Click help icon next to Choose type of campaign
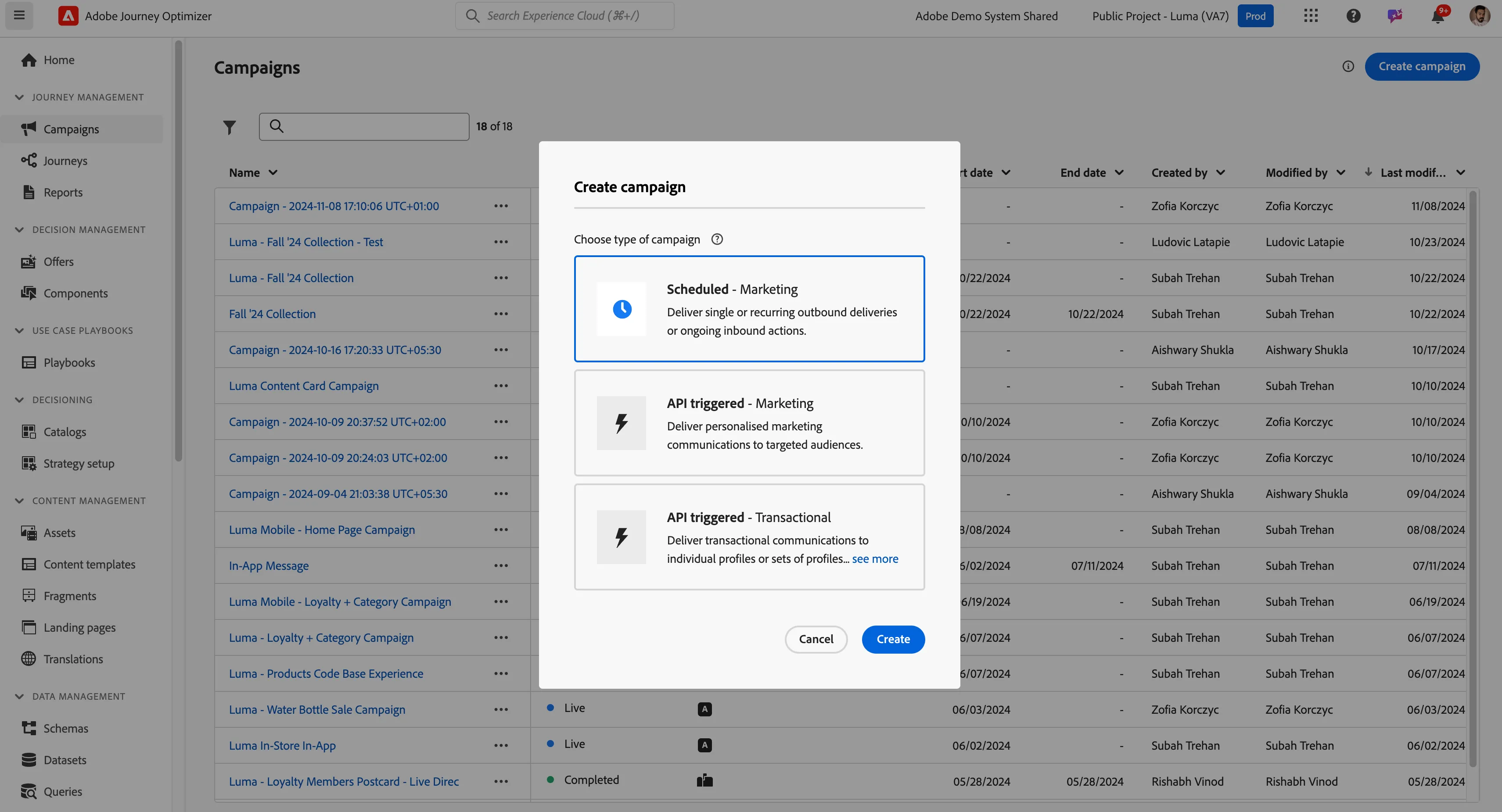The width and height of the screenshot is (1502, 812). click(x=717, y=239)
